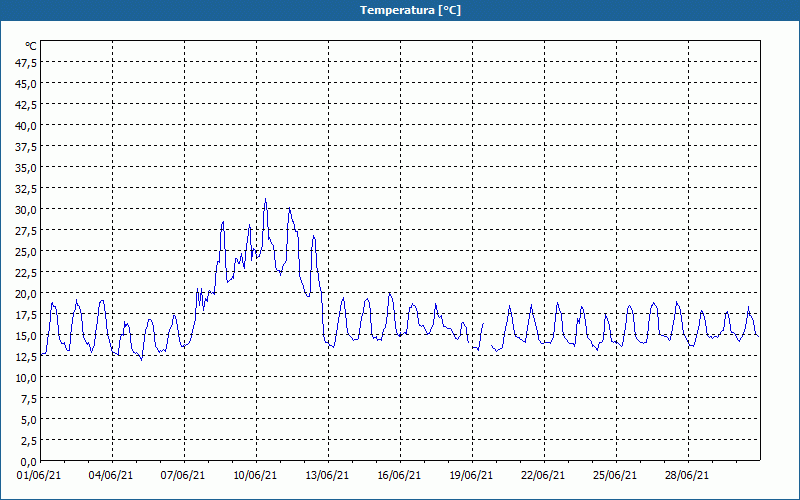Click the 22/06/21 date label
800x500 pixels.
[543, 475]
